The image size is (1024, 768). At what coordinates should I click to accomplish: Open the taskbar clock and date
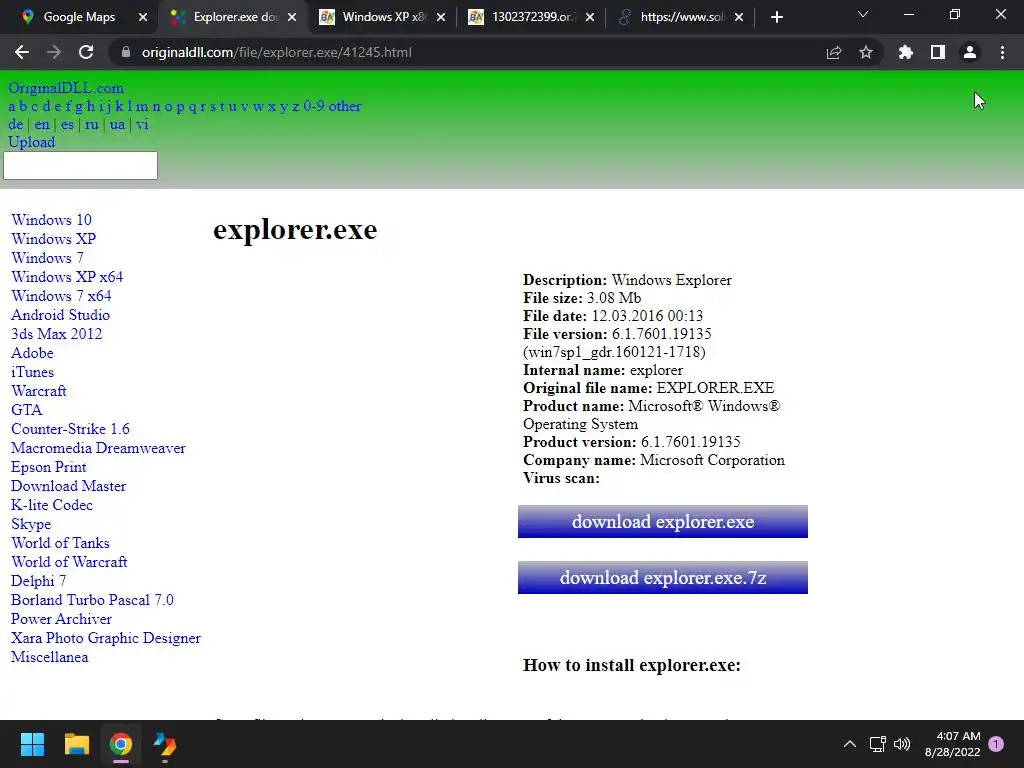pos(953,744)
